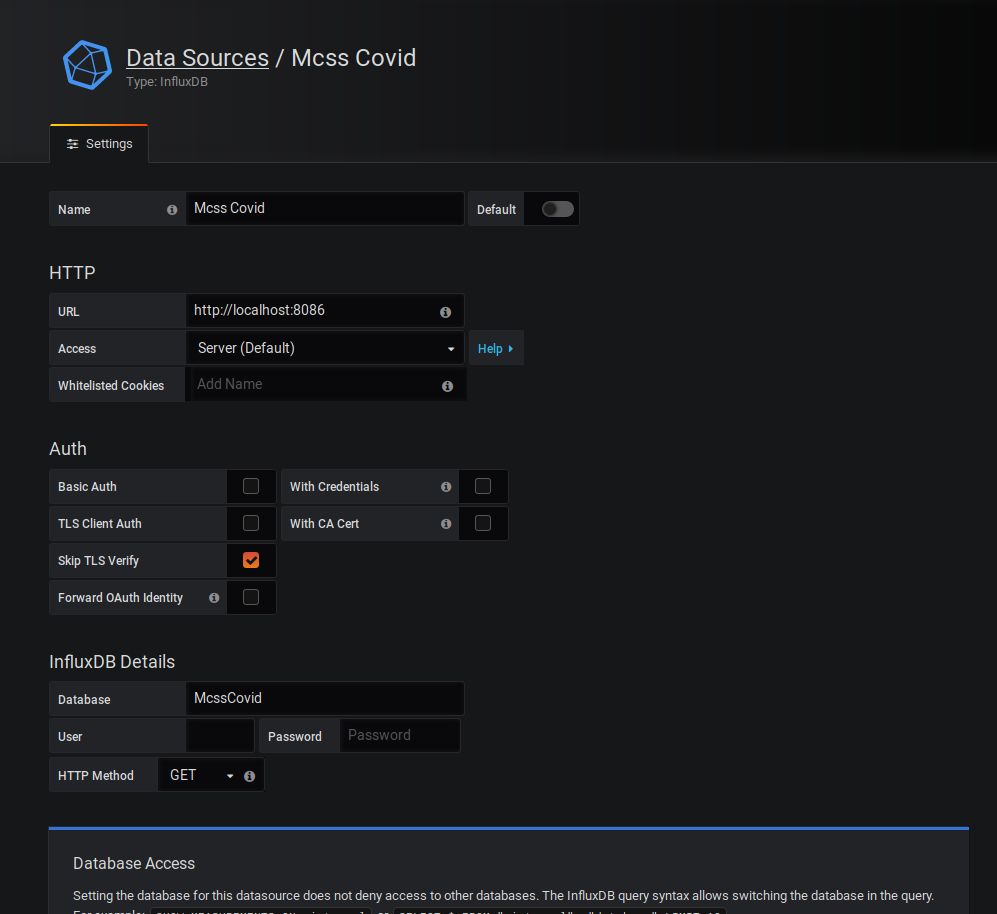Click the info icon beside Name label
This screenshot has height=914, width=997.
pyautogui.click(x=172, y=210)
